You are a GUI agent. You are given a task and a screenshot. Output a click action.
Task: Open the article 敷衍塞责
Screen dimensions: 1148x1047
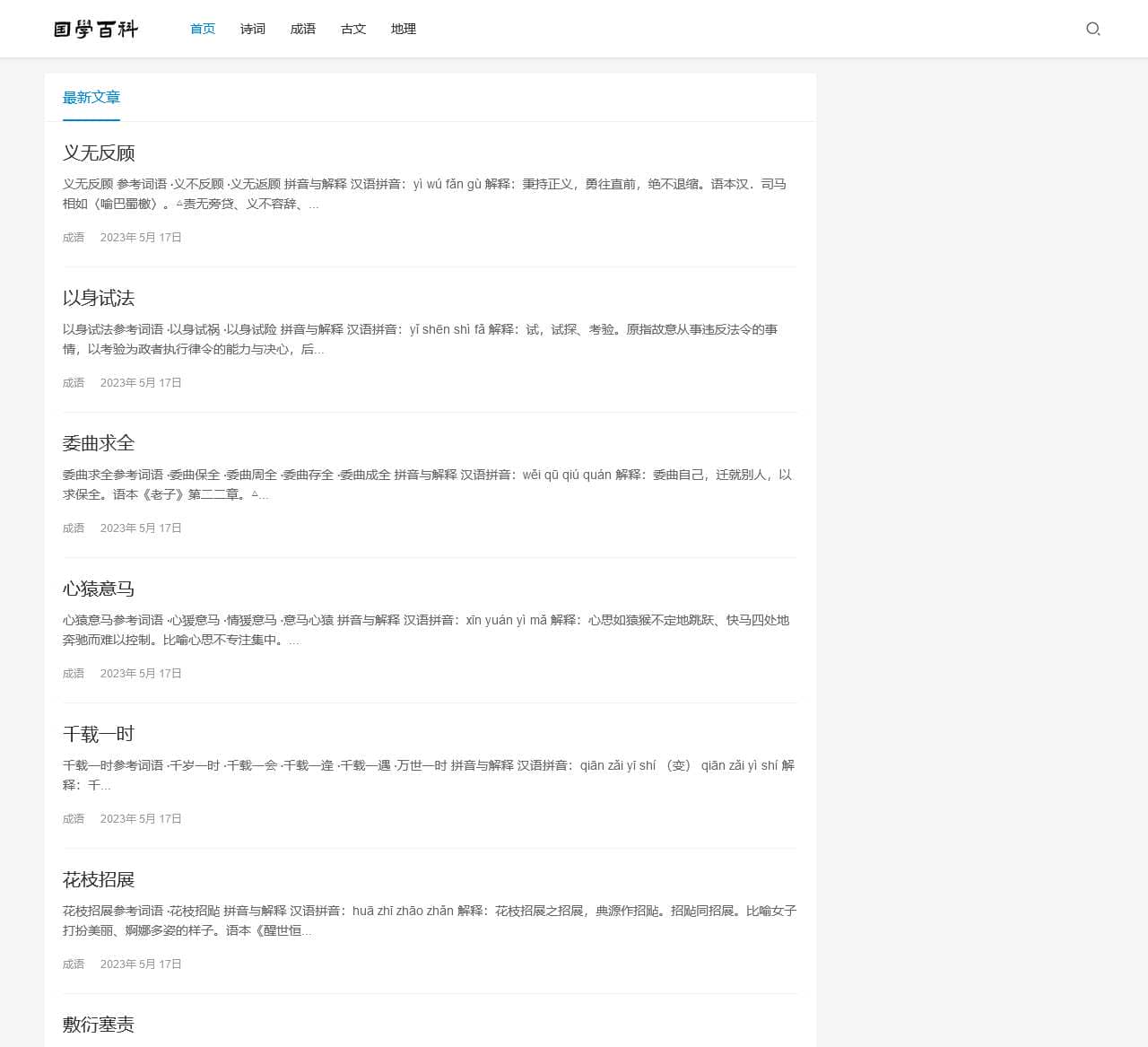[99, 1024]
